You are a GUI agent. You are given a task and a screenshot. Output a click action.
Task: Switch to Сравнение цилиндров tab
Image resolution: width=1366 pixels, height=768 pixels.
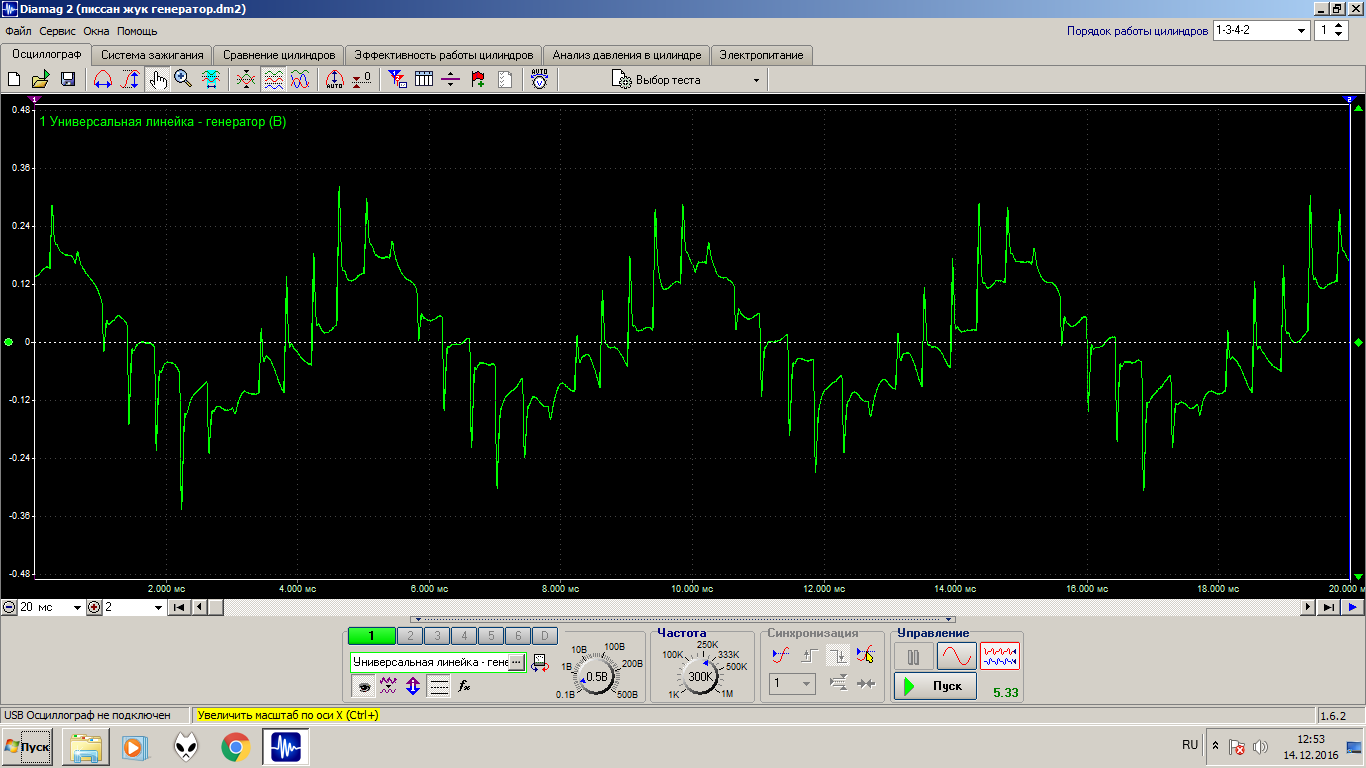(279, 55)
